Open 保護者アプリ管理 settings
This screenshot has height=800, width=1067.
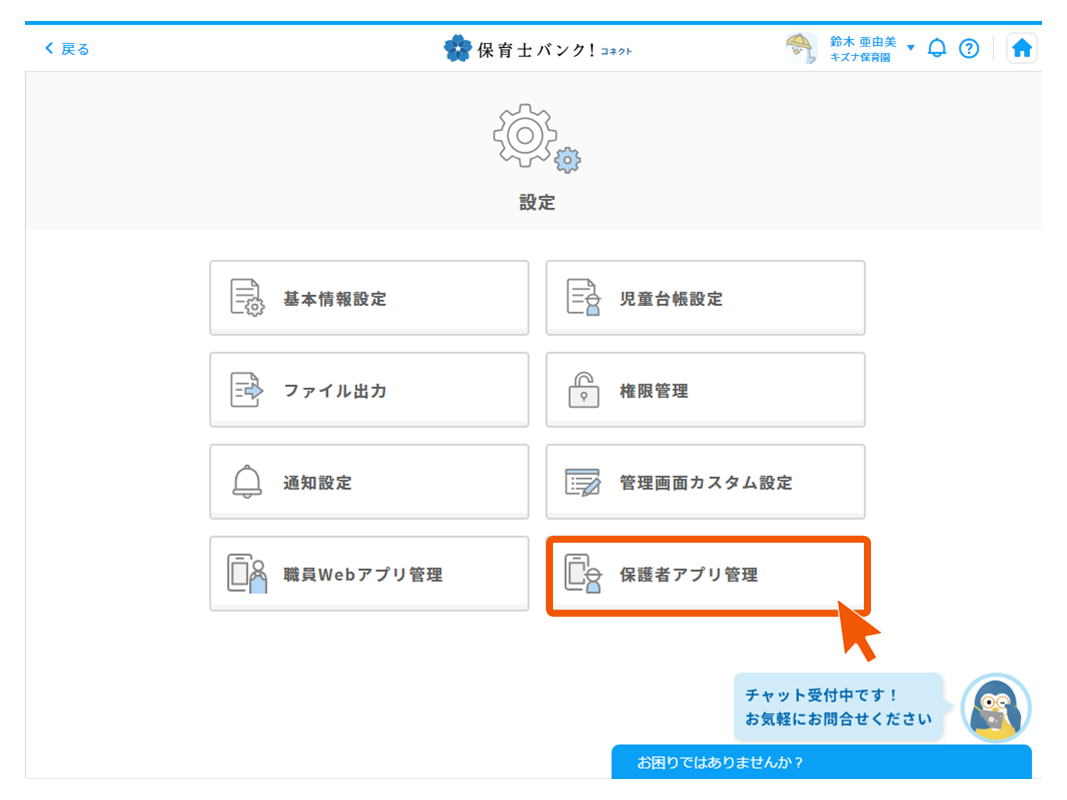pos(707,575)
